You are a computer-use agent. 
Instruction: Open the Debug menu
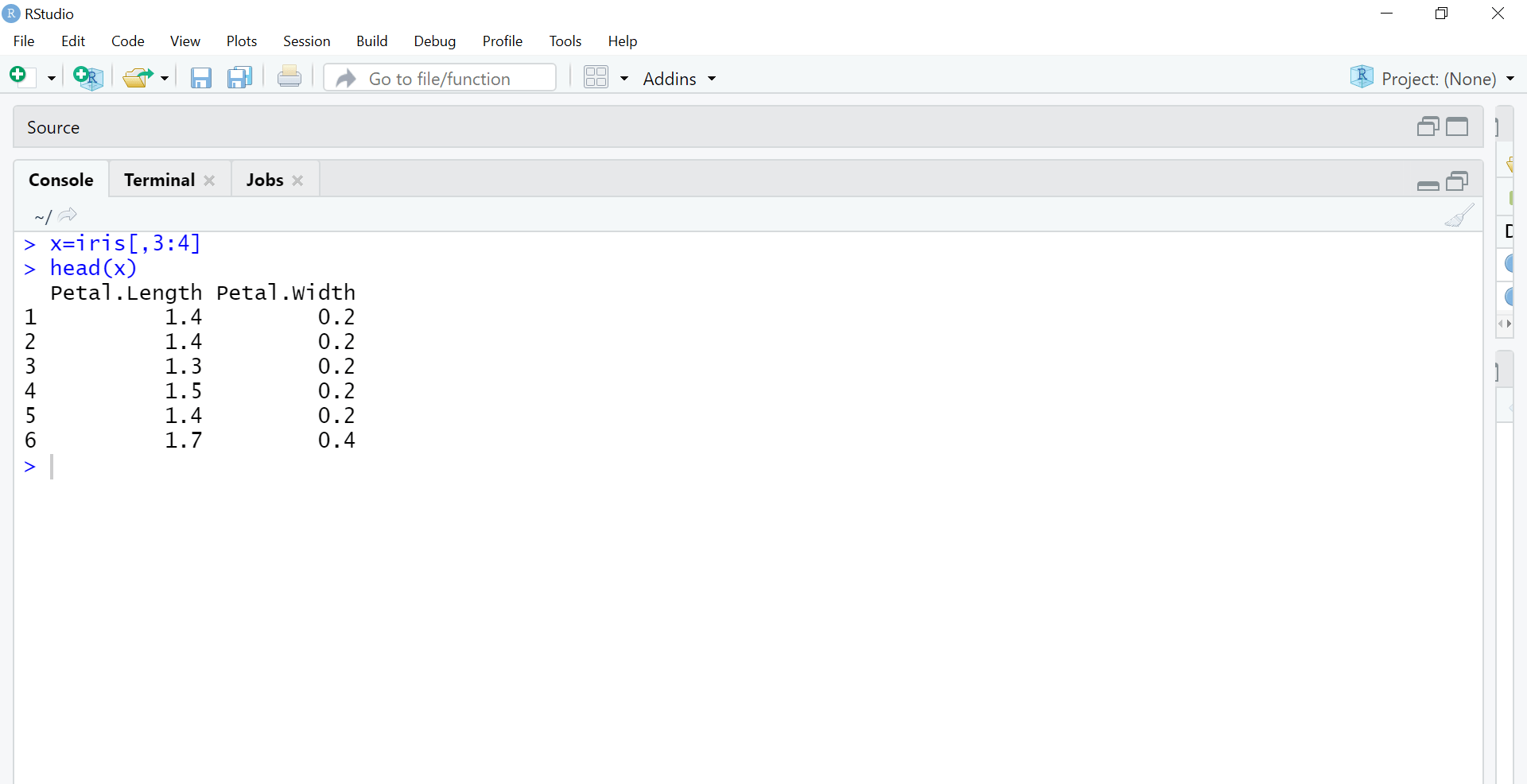point(435,41)
